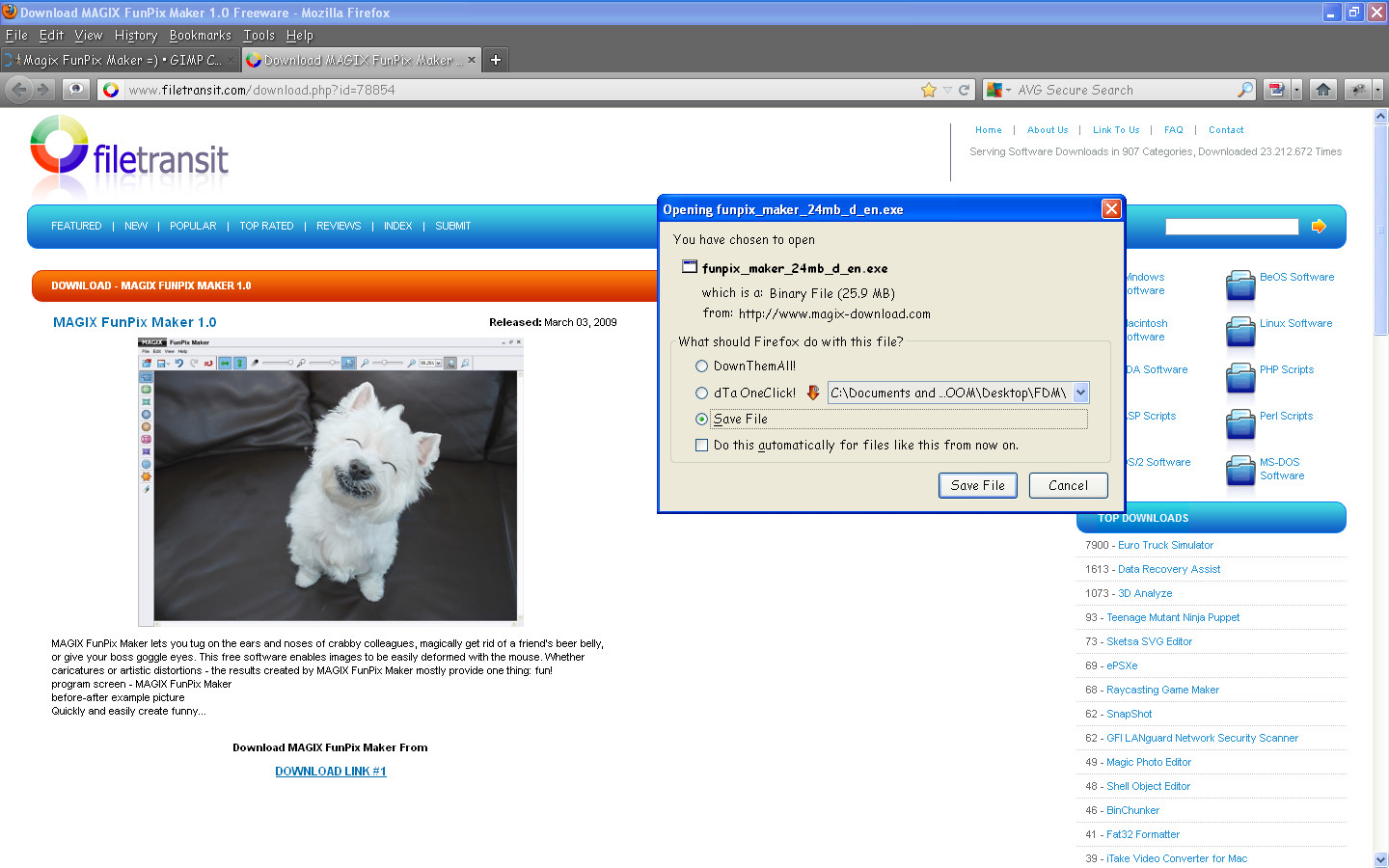
Task: Click the FunPix Maker dog screenshot thumbnail
Action: click(331, 482)
